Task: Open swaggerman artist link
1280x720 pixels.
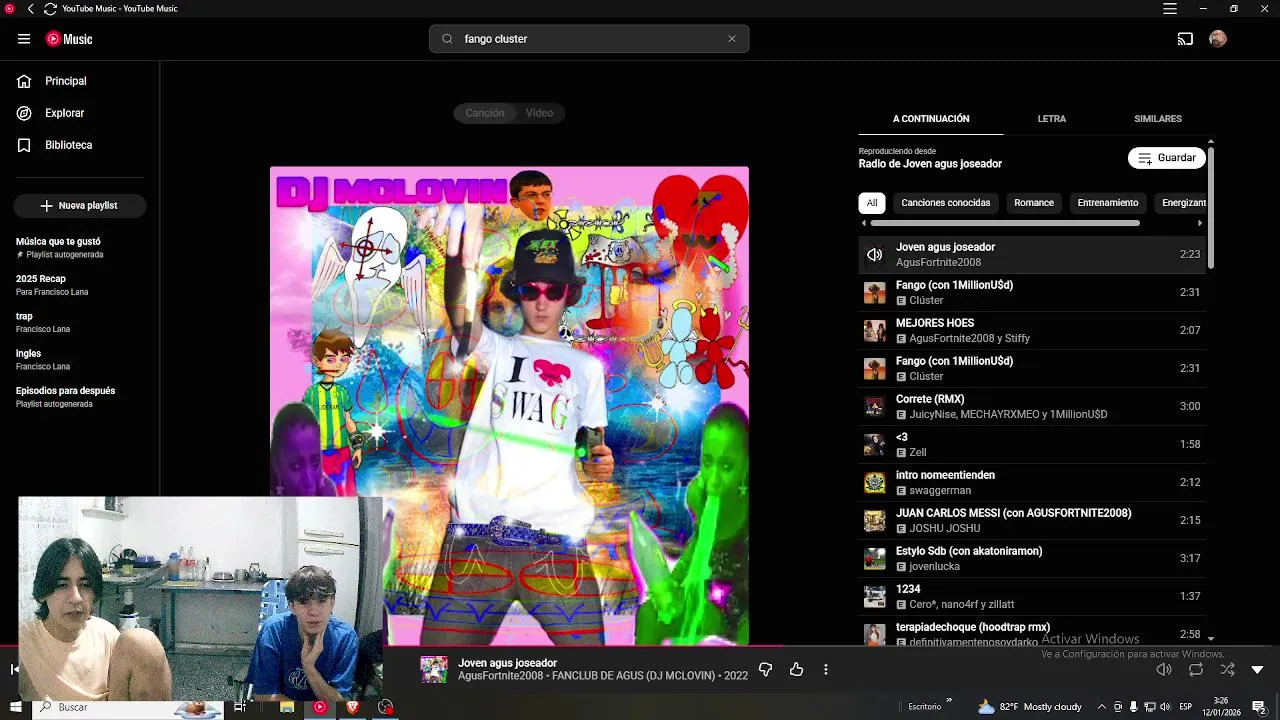Action: coord(940,491)
